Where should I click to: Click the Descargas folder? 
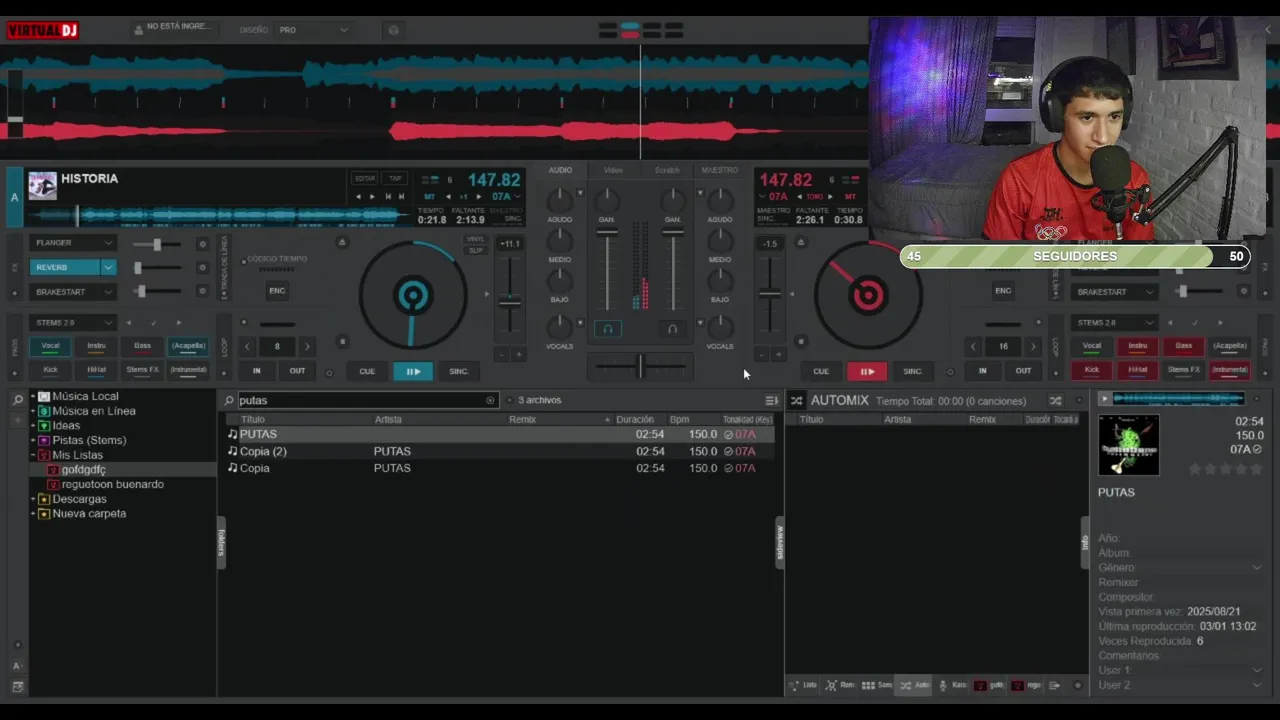tap(79, 499)
